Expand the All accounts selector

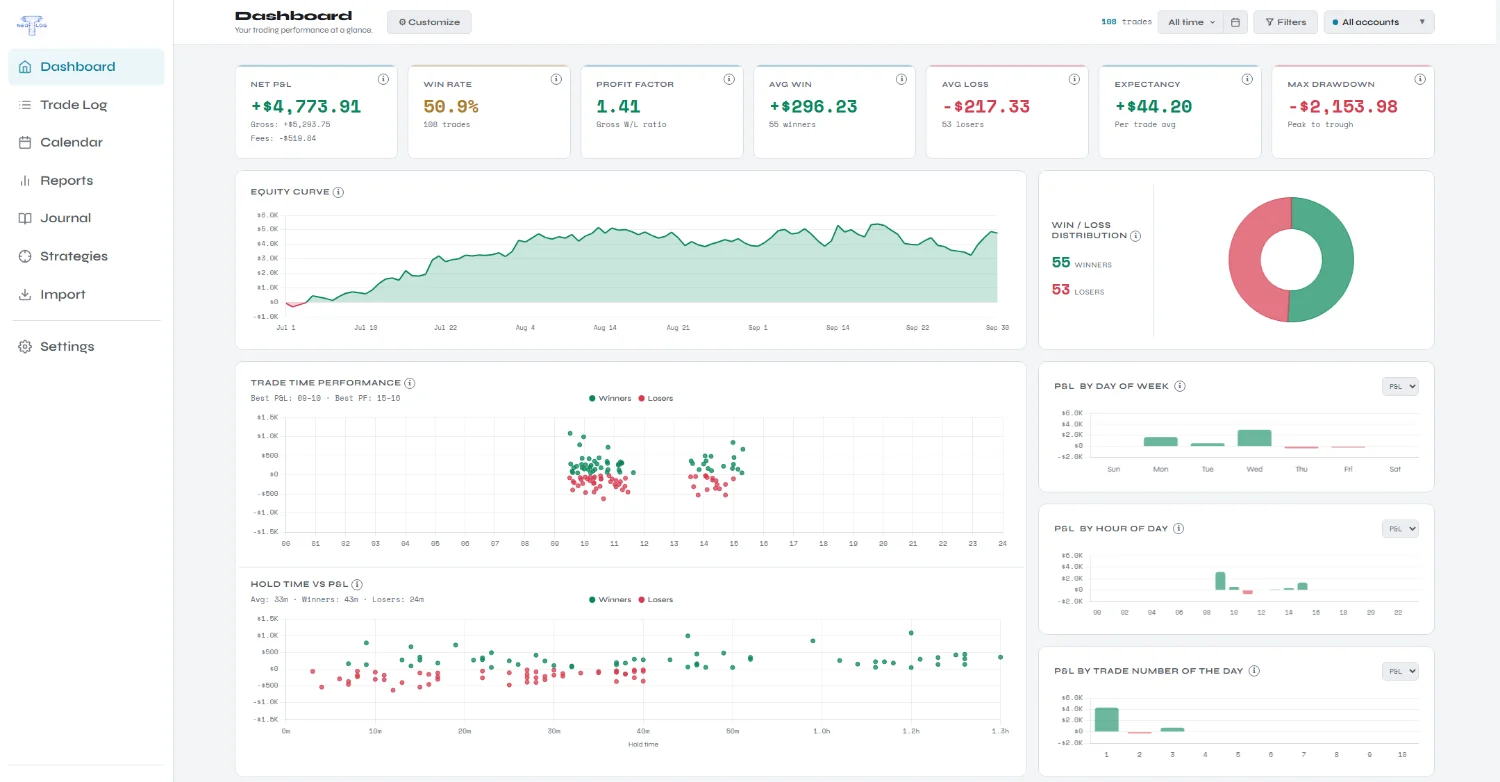pyautogui.click(x=1379, y=22)
